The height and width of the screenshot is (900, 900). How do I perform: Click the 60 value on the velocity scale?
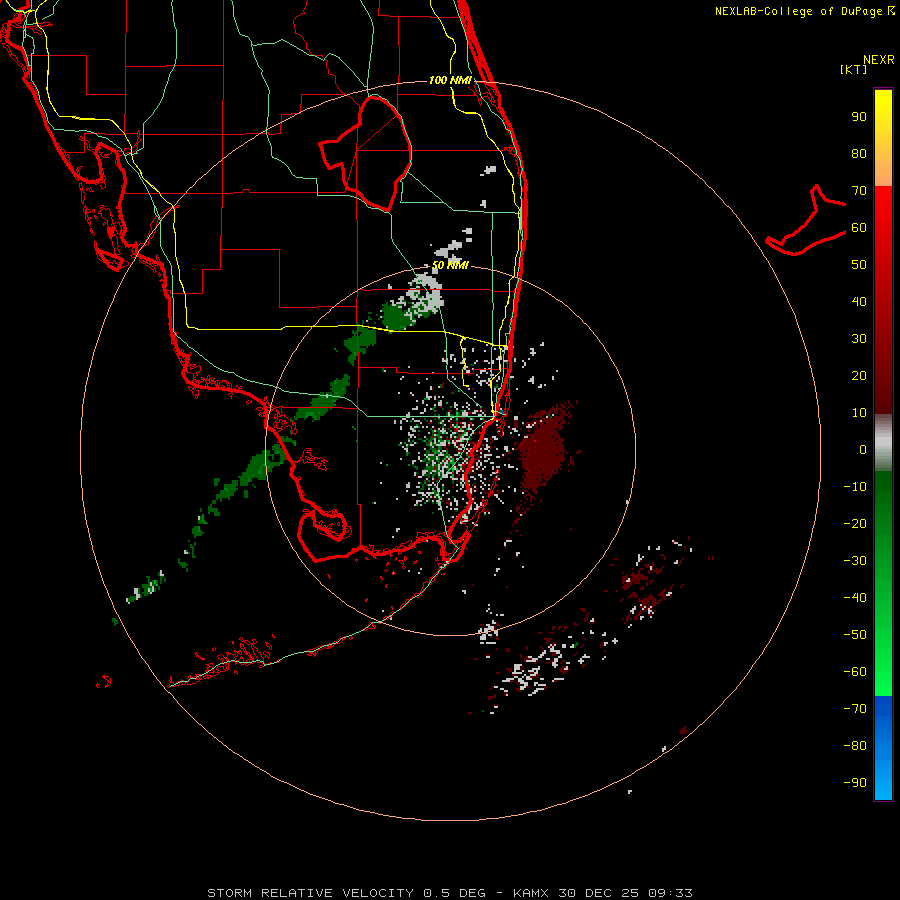(859, 228)
